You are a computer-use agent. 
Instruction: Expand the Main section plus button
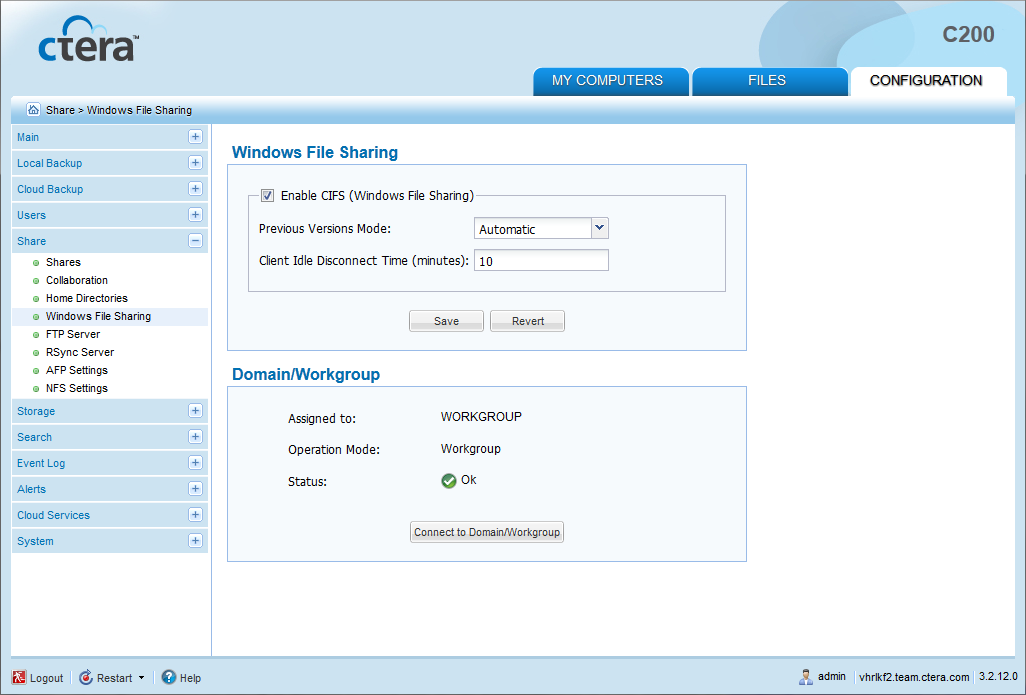tap(195, 137)
